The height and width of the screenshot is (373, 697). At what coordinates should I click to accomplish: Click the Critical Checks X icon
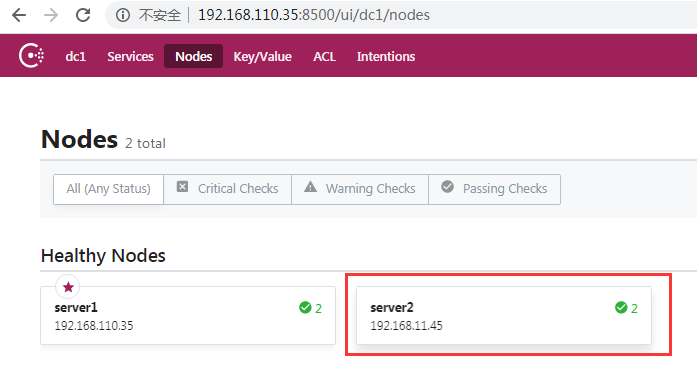pyautogui.click(x=182, y=186)
